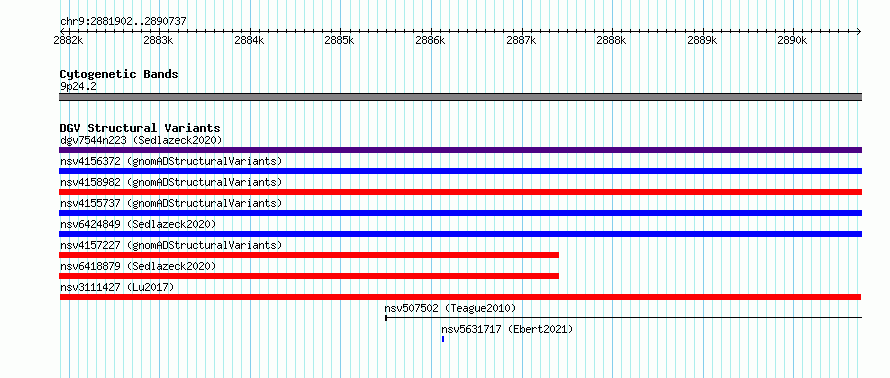Select the 2886k ruler tick label
Image resolution: width=890 pixels, height=378 pixels.
click(x=431, y=41)
